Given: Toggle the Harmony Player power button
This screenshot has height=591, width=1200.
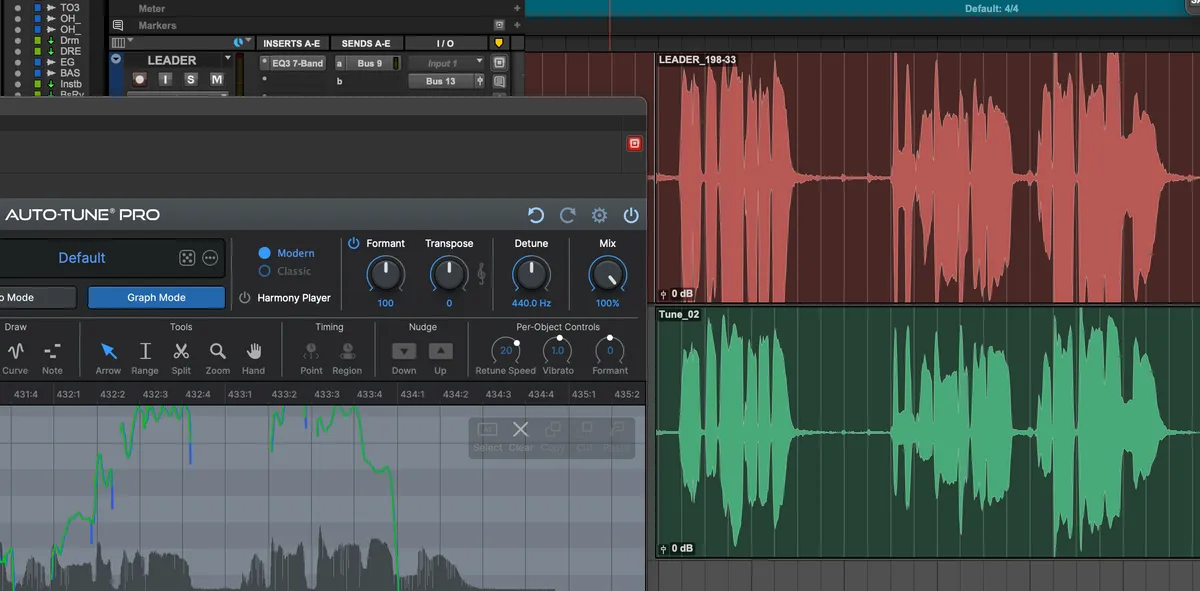Looking at the screenshot, I should tap(245, 298).
